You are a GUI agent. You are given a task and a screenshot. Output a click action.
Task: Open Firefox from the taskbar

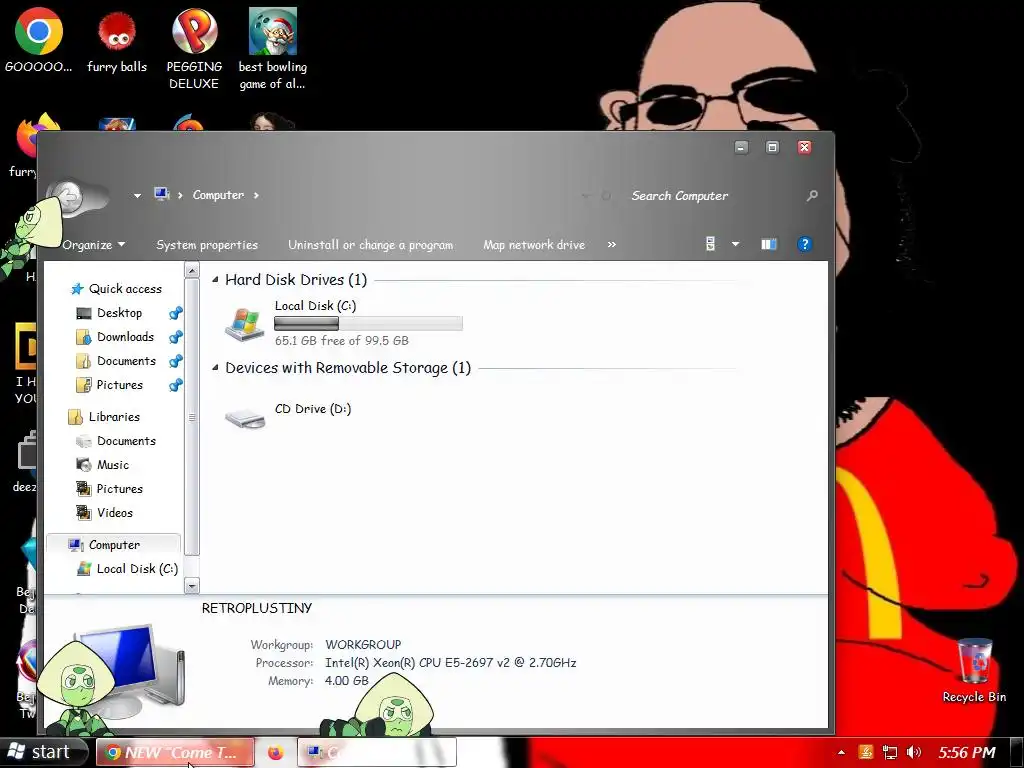pyautogui.click(x=276, y=752)
